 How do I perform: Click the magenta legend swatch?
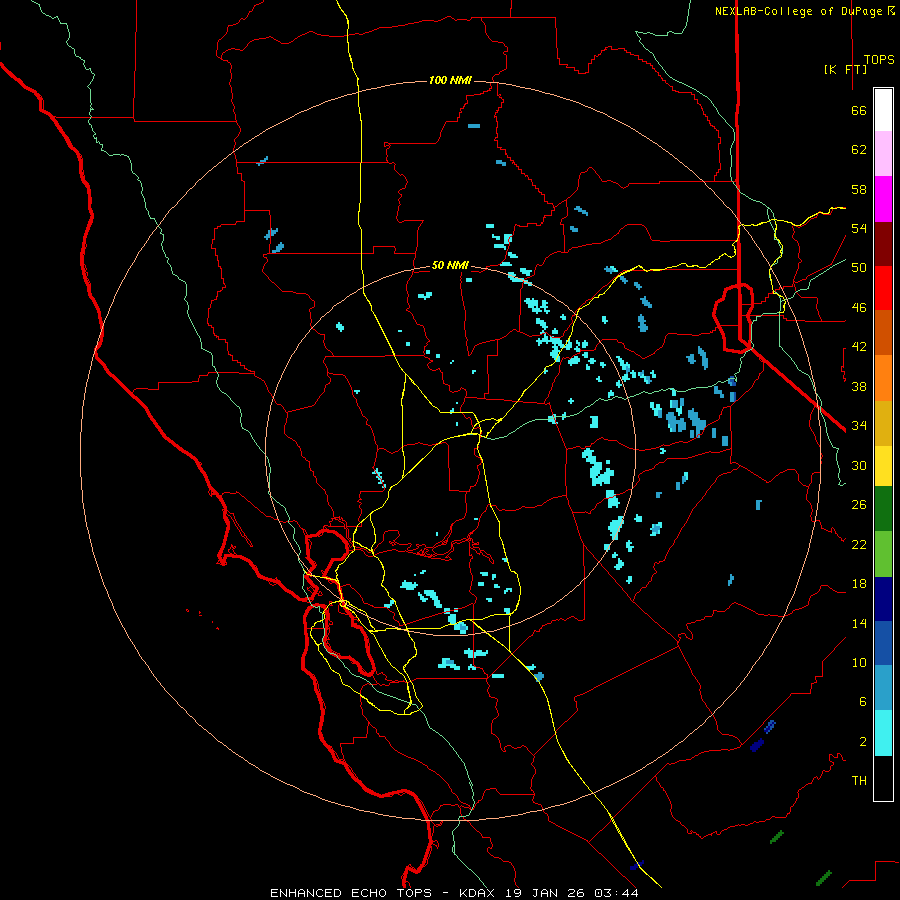tap(883, 199)
